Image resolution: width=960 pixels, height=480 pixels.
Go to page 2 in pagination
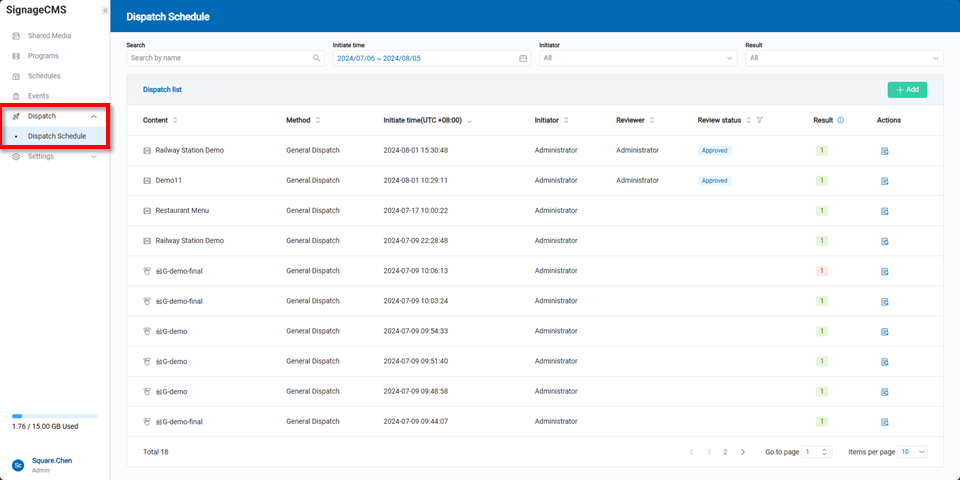coord(725,452)
